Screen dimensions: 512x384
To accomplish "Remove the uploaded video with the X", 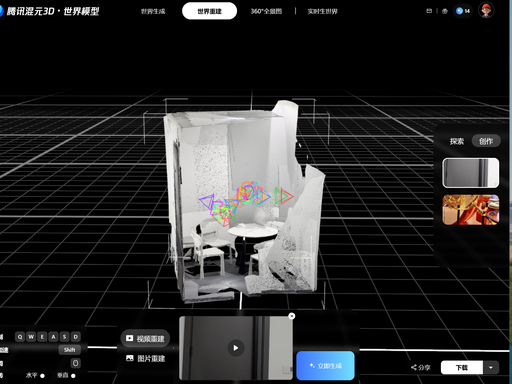I will point(292,316).
